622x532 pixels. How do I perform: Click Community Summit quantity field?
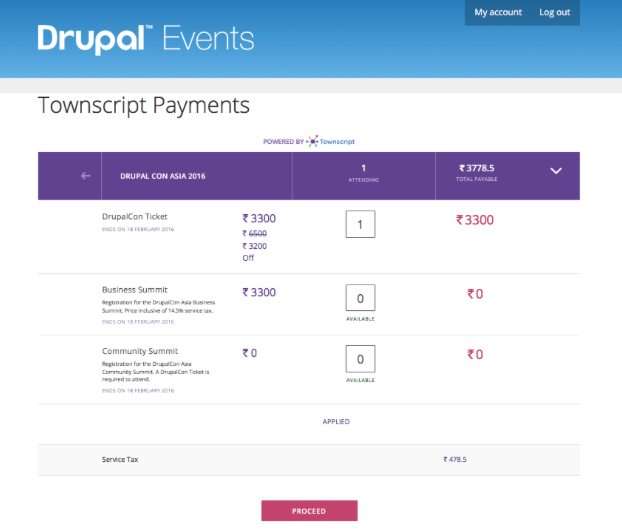pyautogui.click(x=360, y=359)
